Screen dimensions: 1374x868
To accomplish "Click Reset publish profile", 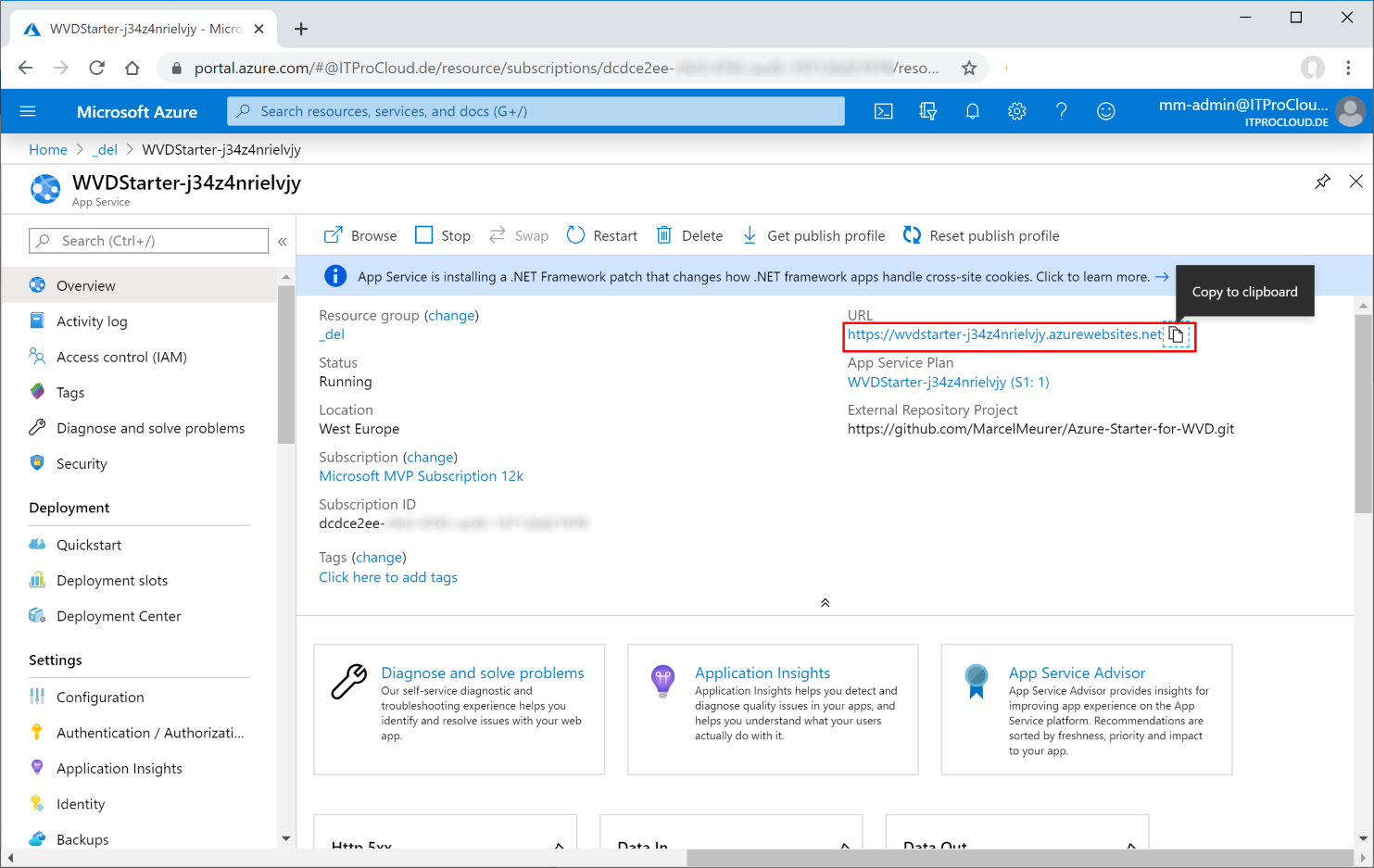I will click(981, 235).
